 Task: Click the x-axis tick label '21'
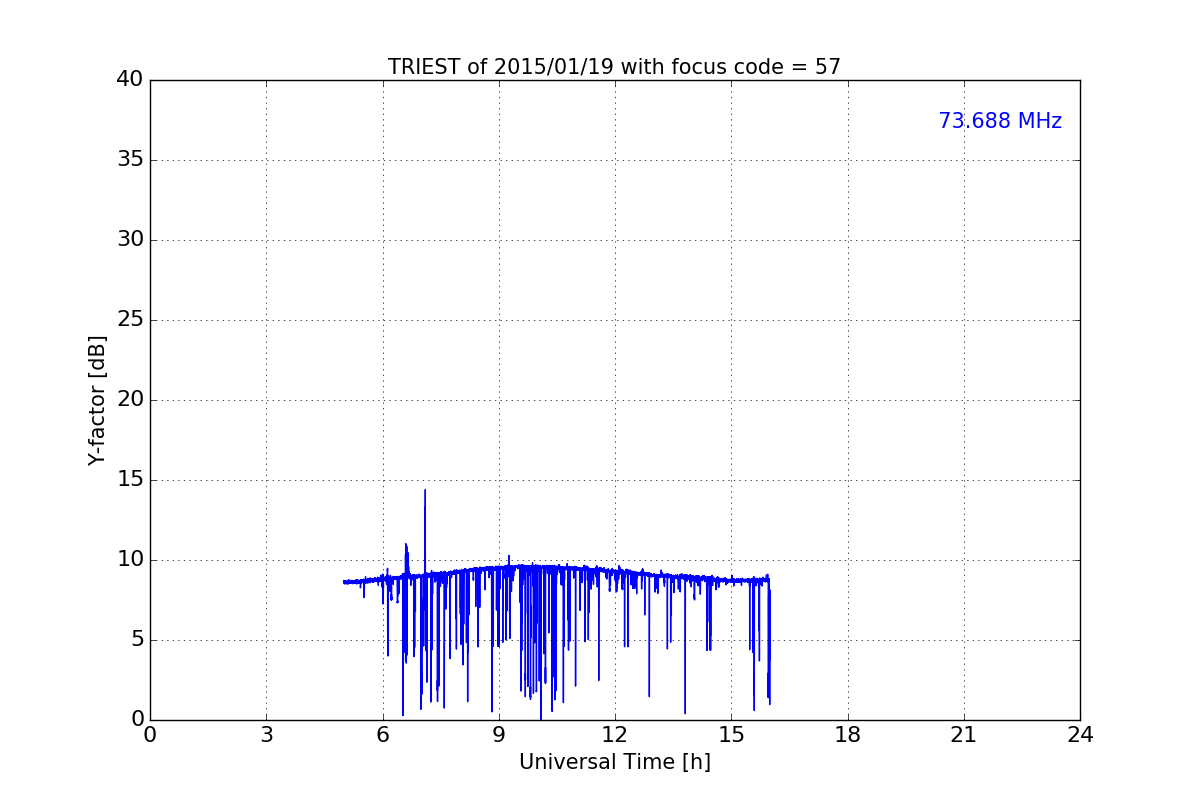(x=964, y=735)
